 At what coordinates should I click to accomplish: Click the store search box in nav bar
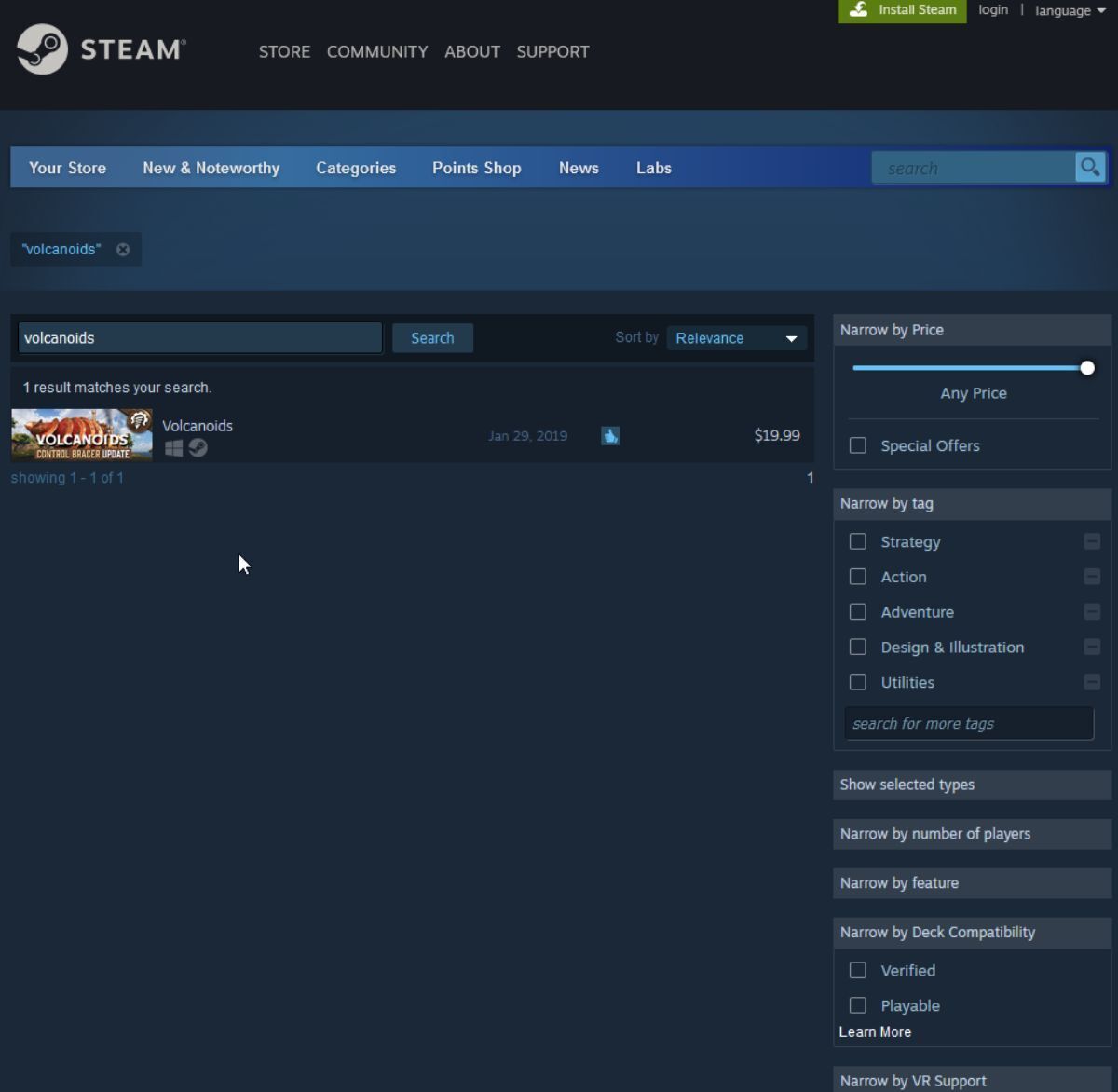(974, 168)
